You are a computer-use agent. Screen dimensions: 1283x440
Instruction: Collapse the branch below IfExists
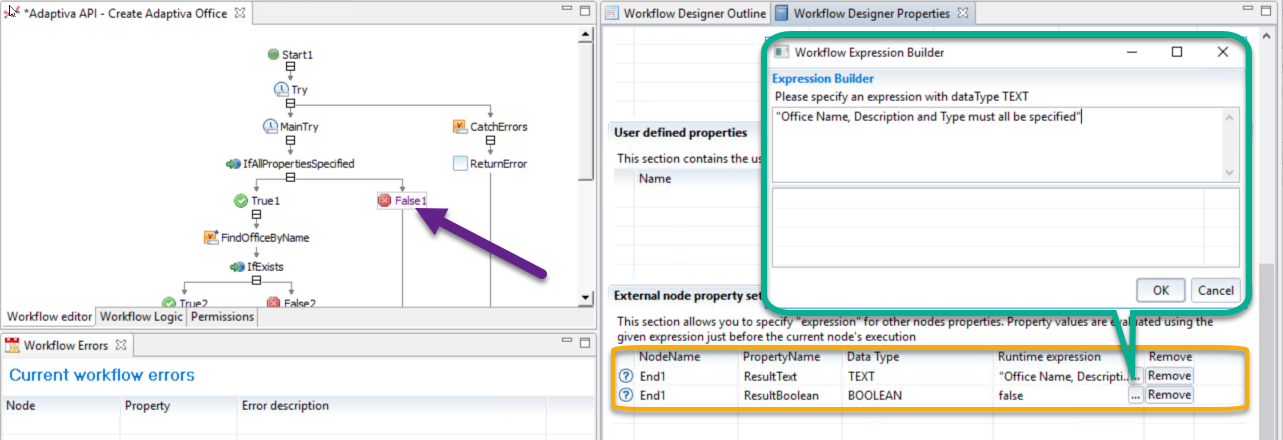point(256,281)
